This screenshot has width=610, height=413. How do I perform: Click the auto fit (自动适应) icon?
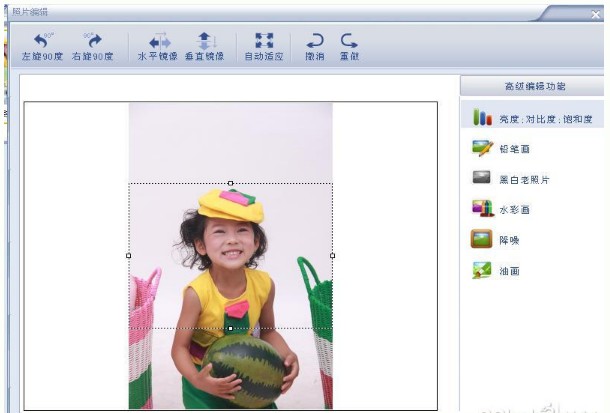(x=264, y=42)
